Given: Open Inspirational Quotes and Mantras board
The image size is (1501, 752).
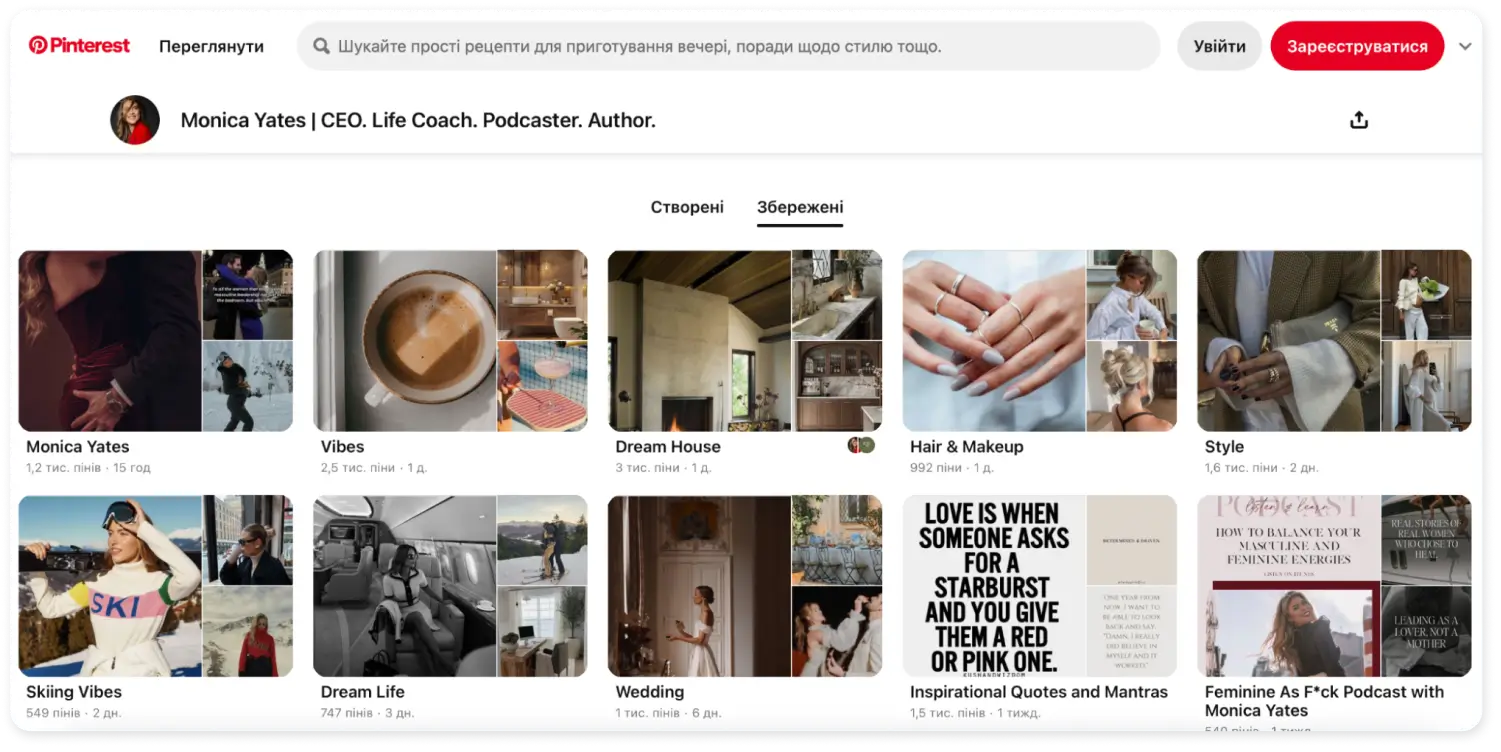Looking at the screenshot, I should tap(1040, 586).
